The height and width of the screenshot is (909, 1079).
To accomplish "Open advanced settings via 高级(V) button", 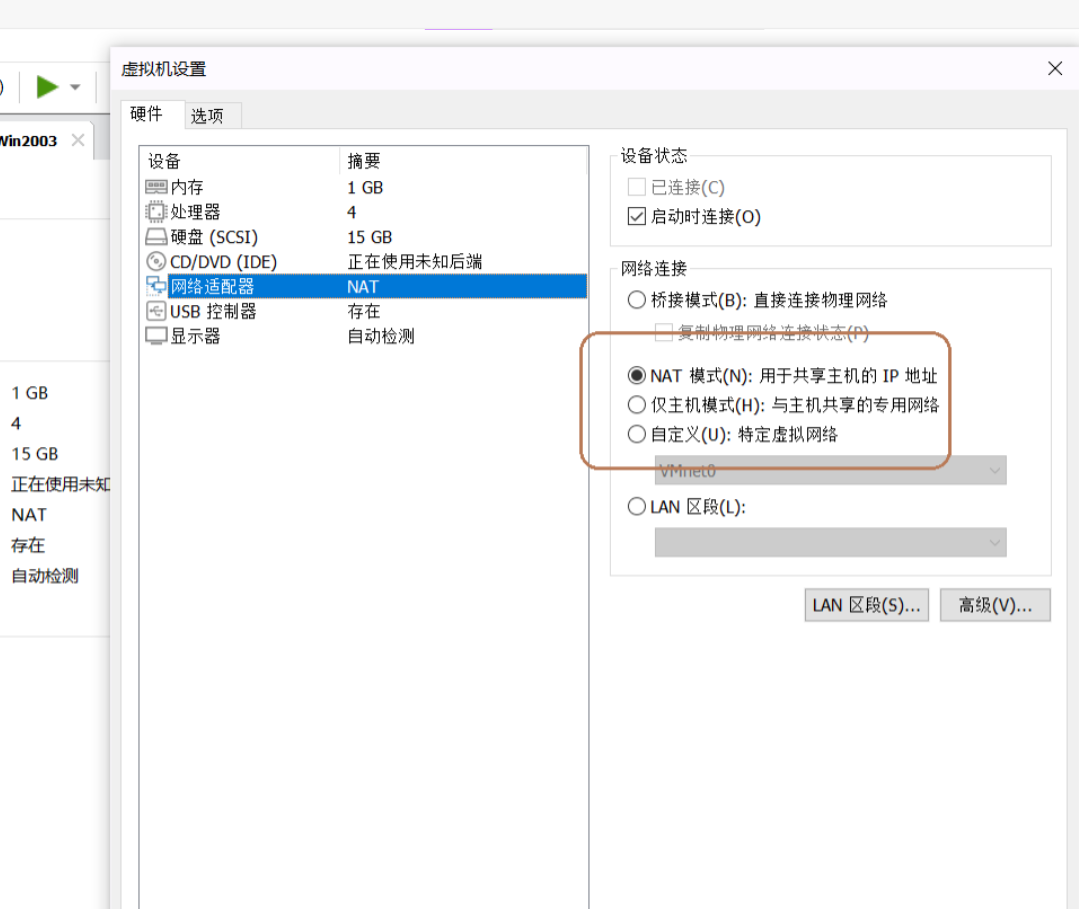I will tap(995, 604).
